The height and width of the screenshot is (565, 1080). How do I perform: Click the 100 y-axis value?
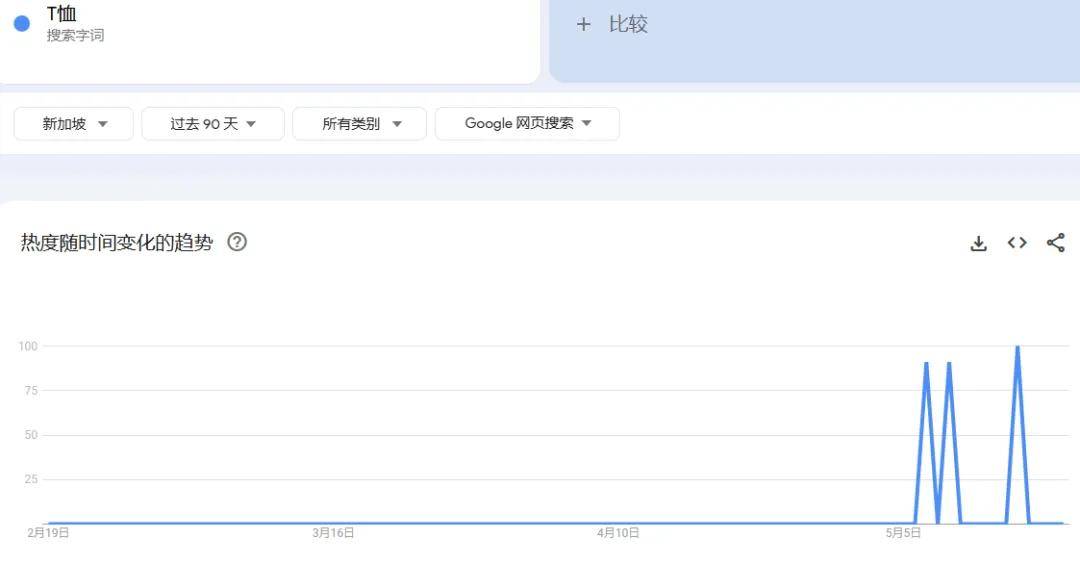tap(28, 346)
